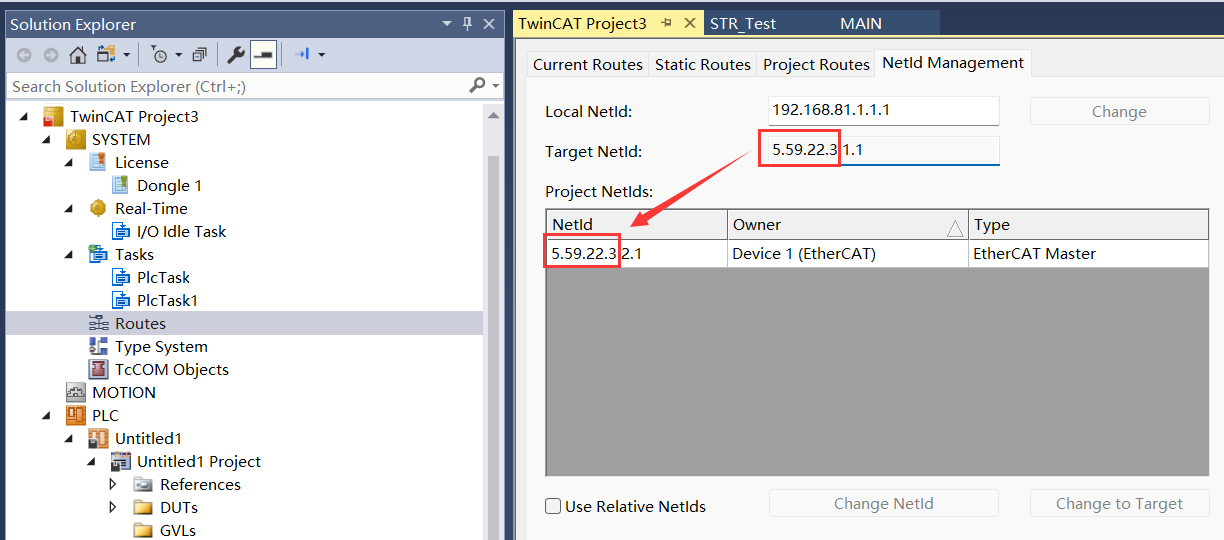Viewport: 1224px width, 540px height.
Task: Open the PlcTask1 node
Action: pos(167,300)
